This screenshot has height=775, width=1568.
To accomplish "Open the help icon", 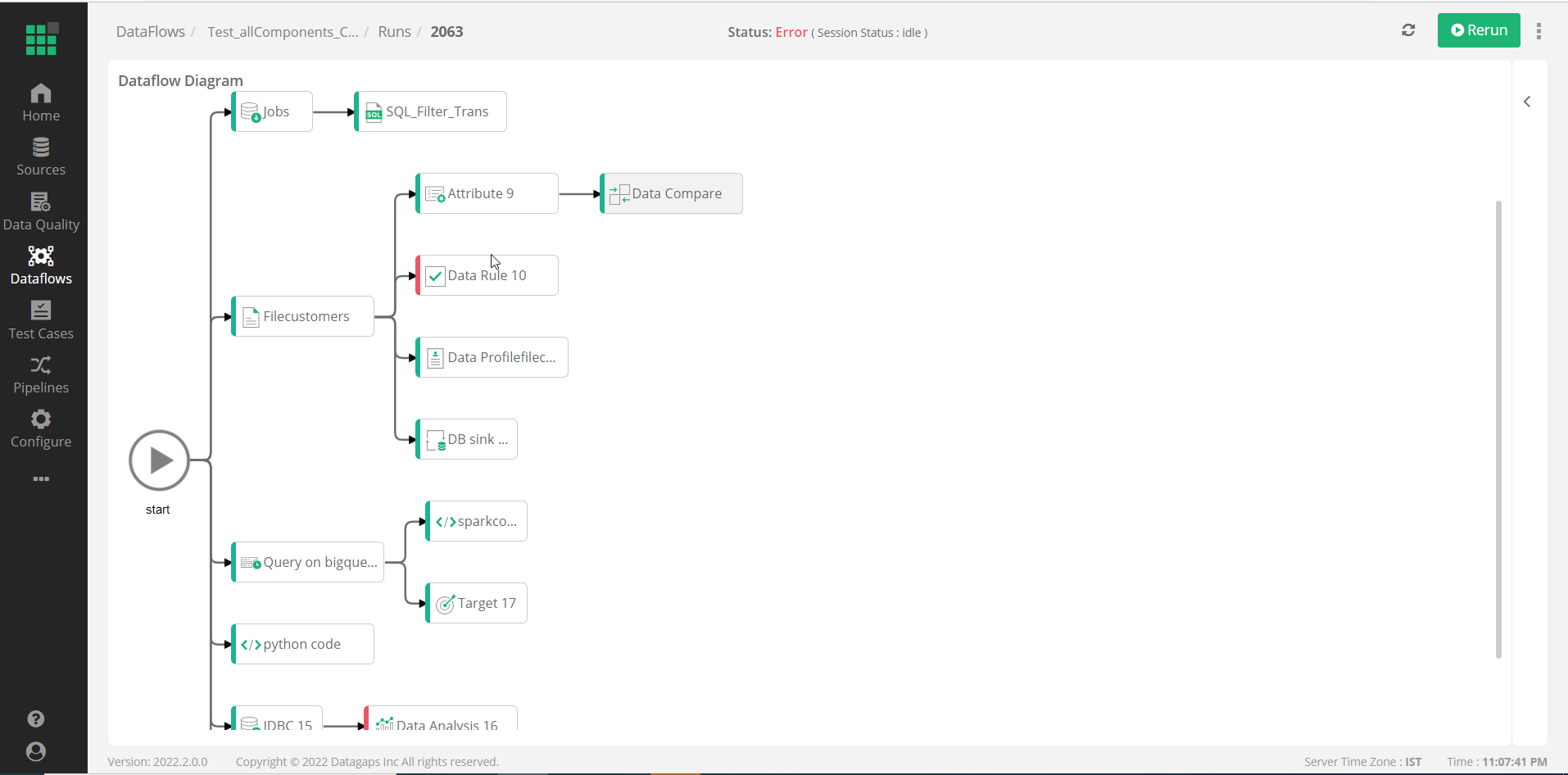I will pos(36,718).
